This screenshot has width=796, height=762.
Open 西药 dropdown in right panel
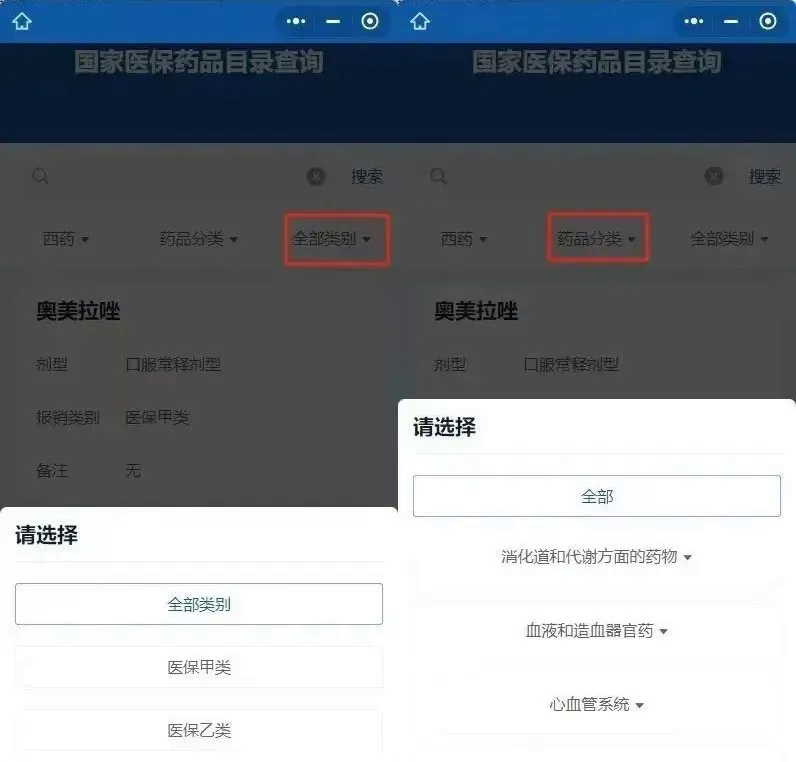(463, 239)
